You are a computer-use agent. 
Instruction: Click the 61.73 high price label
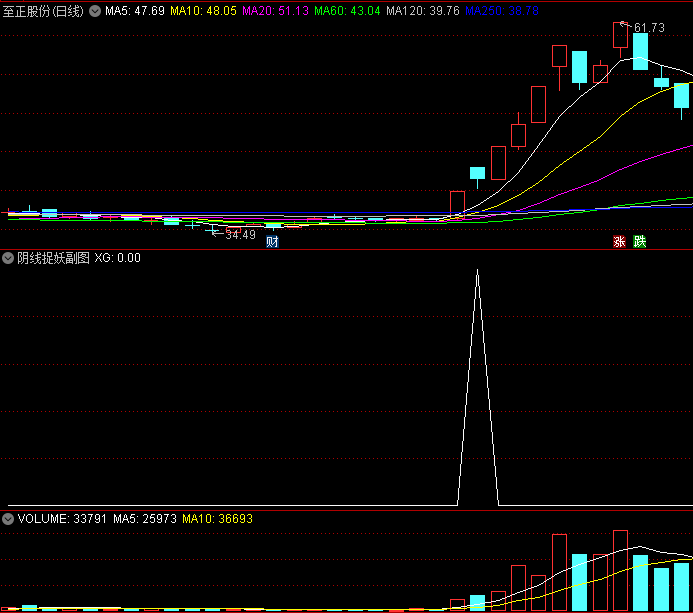pyautogui.click(x=649, y=28)
